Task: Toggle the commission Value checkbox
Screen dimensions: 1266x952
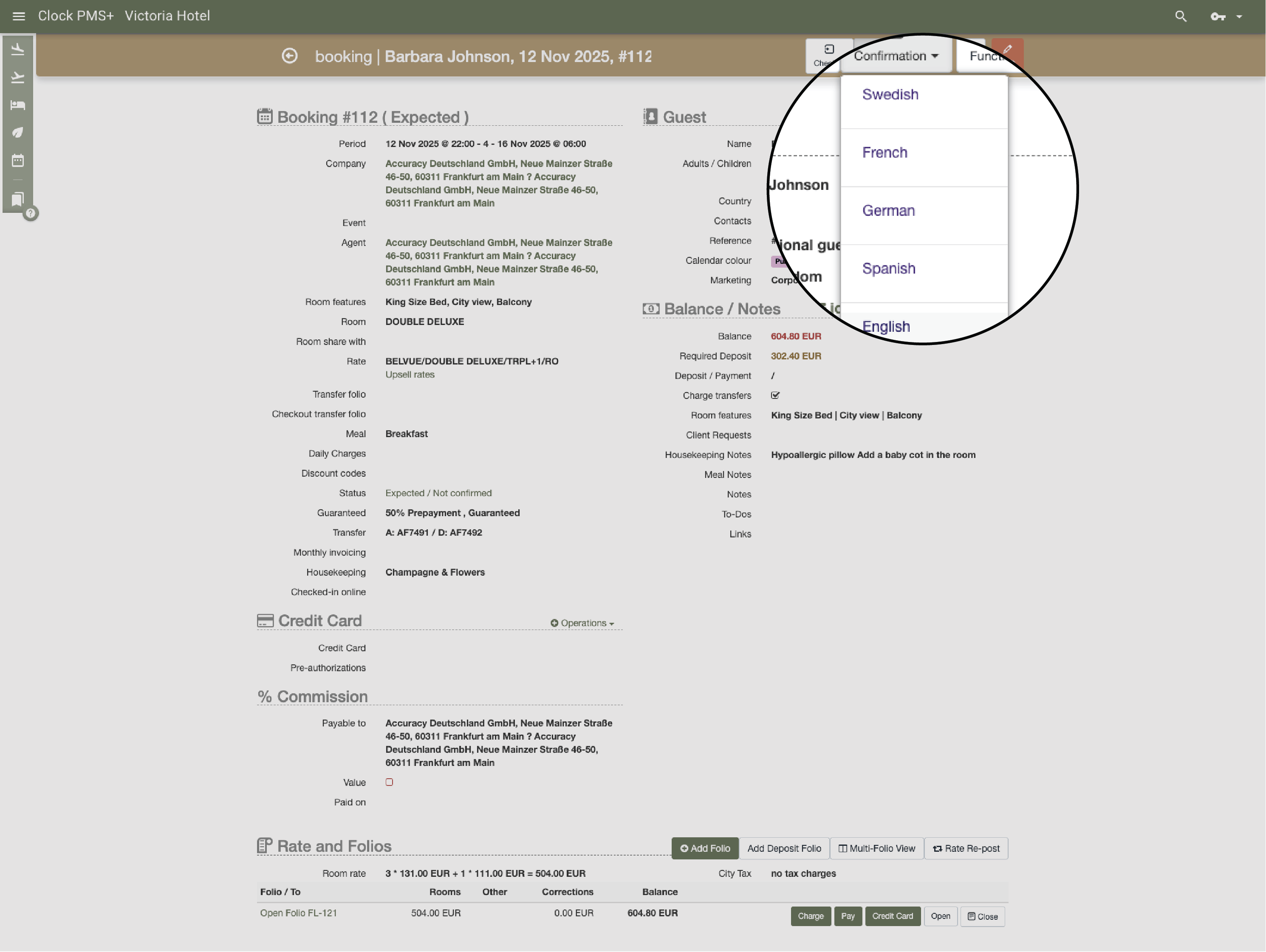Action: pos(389,782)
